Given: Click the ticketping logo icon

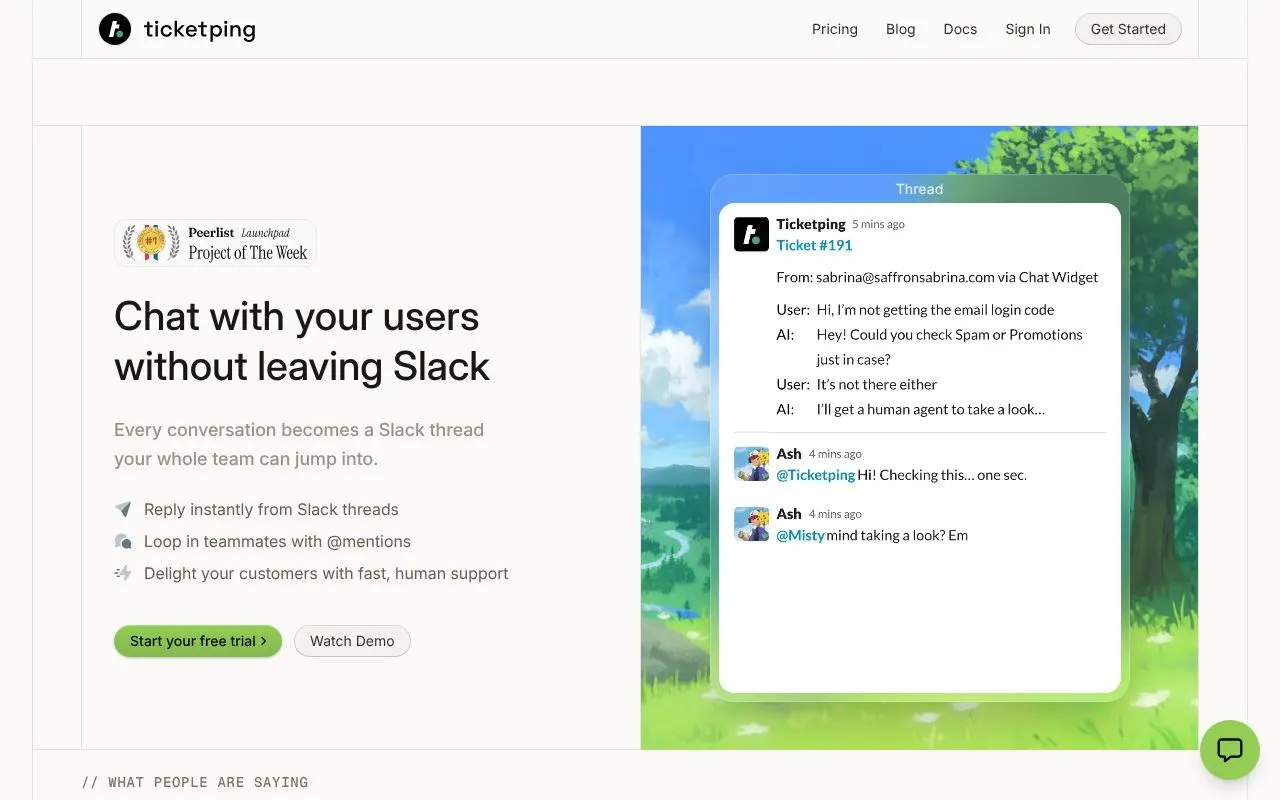Looking at the screenshot, I should [x=115, y=29].
